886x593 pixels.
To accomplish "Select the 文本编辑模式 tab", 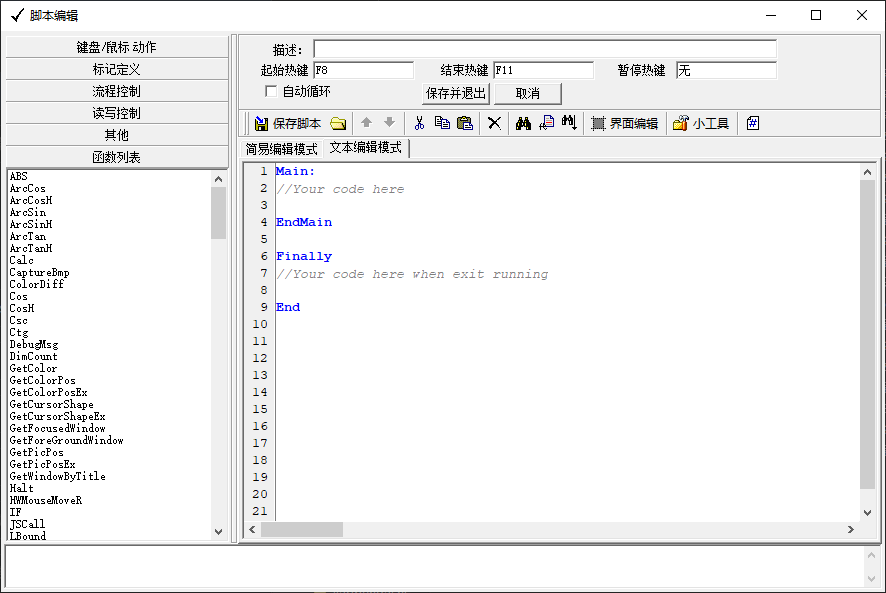I will point(366,148).
